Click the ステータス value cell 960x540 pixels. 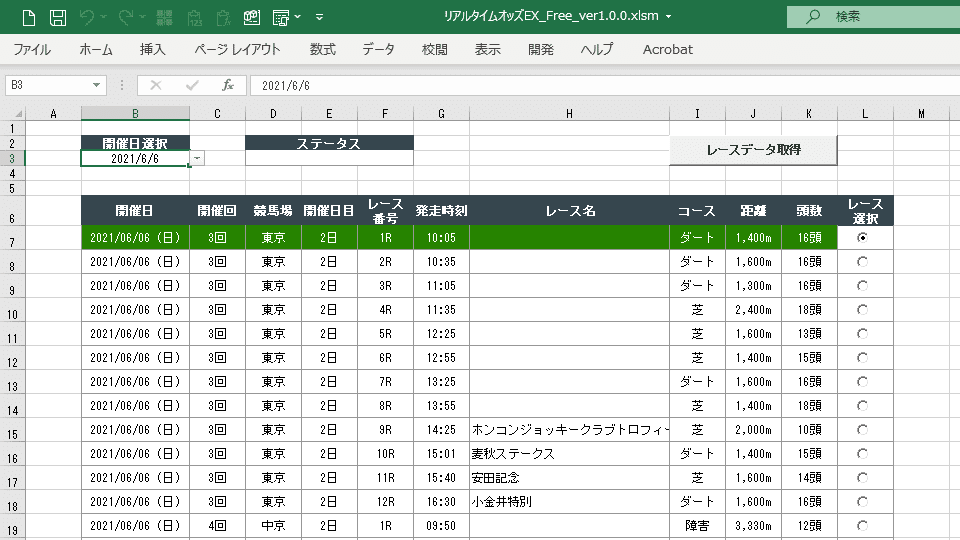(x=329, y=158)
